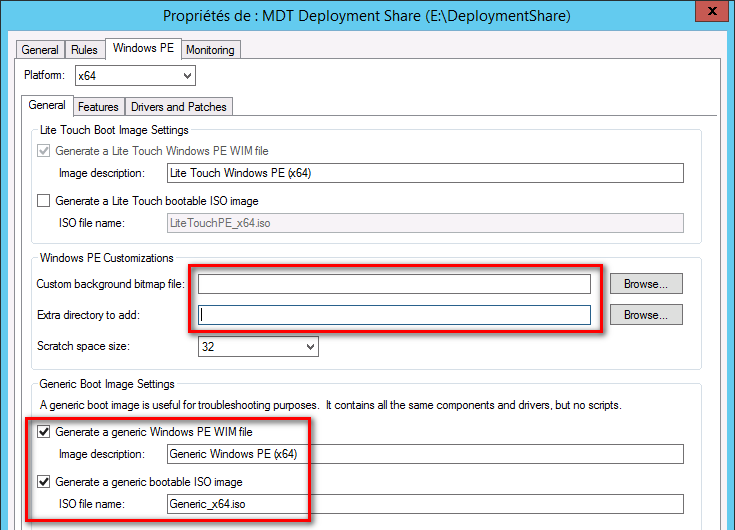Switch to the Rules tab

pyautogui.click(x=84, y=50)
